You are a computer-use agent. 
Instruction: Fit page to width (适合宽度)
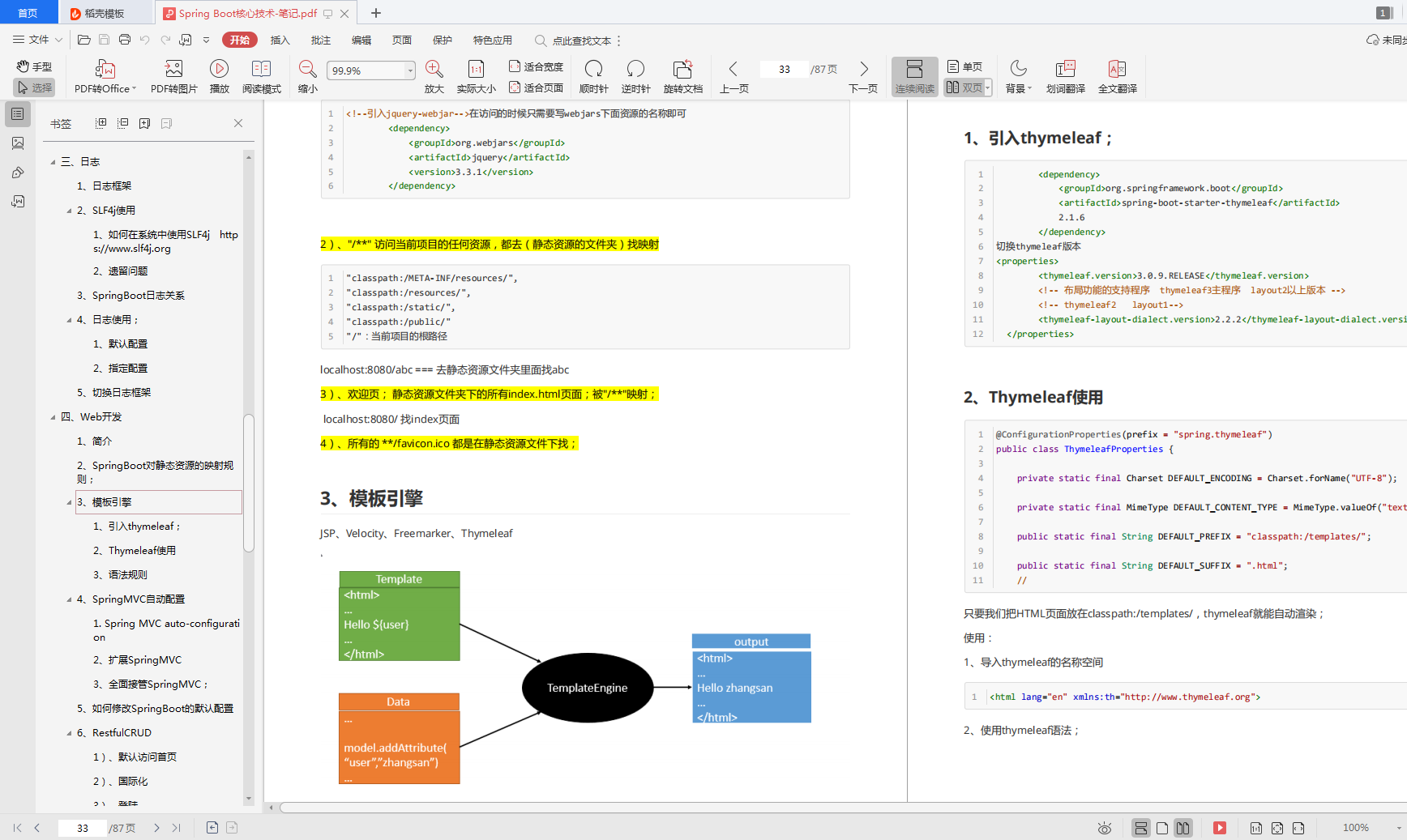(536, 66)
